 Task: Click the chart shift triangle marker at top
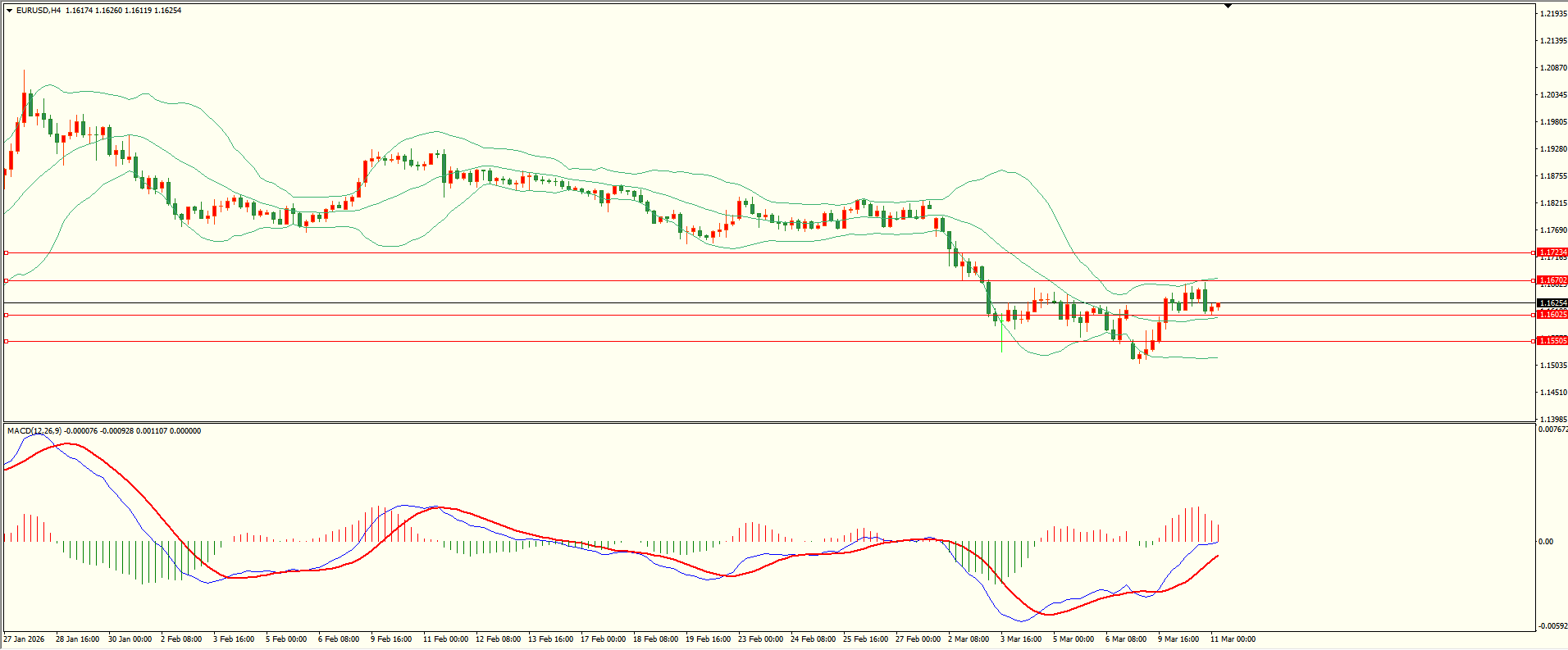click(x=1228, y=6)
